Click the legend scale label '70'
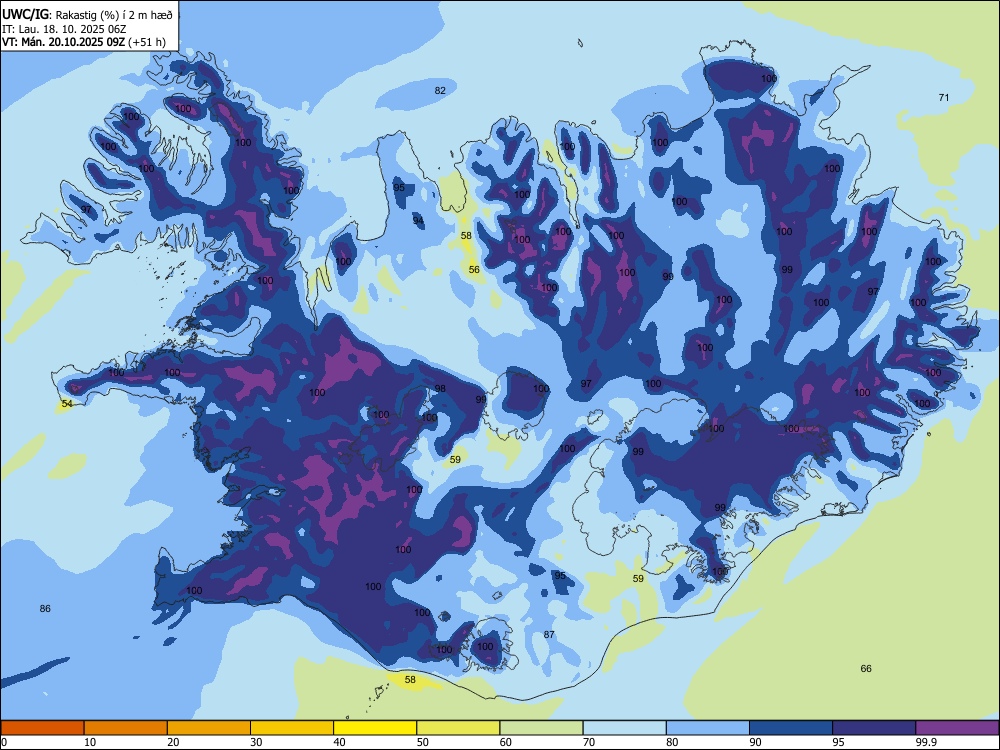This screenshot has width=1000, height=750. coord(589,742)
